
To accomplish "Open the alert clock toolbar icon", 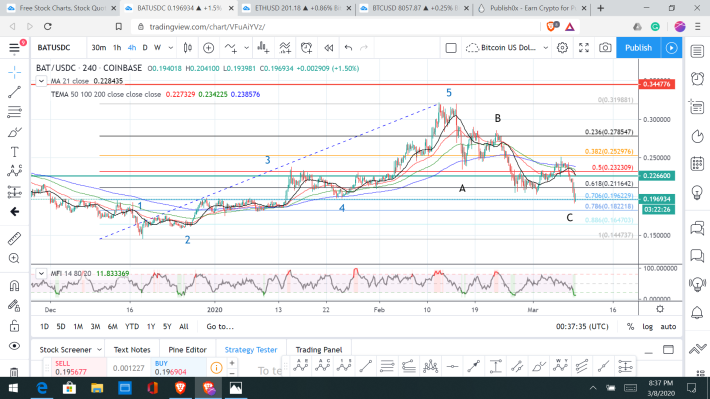I will pyautogui.click(x=307, y=48).
